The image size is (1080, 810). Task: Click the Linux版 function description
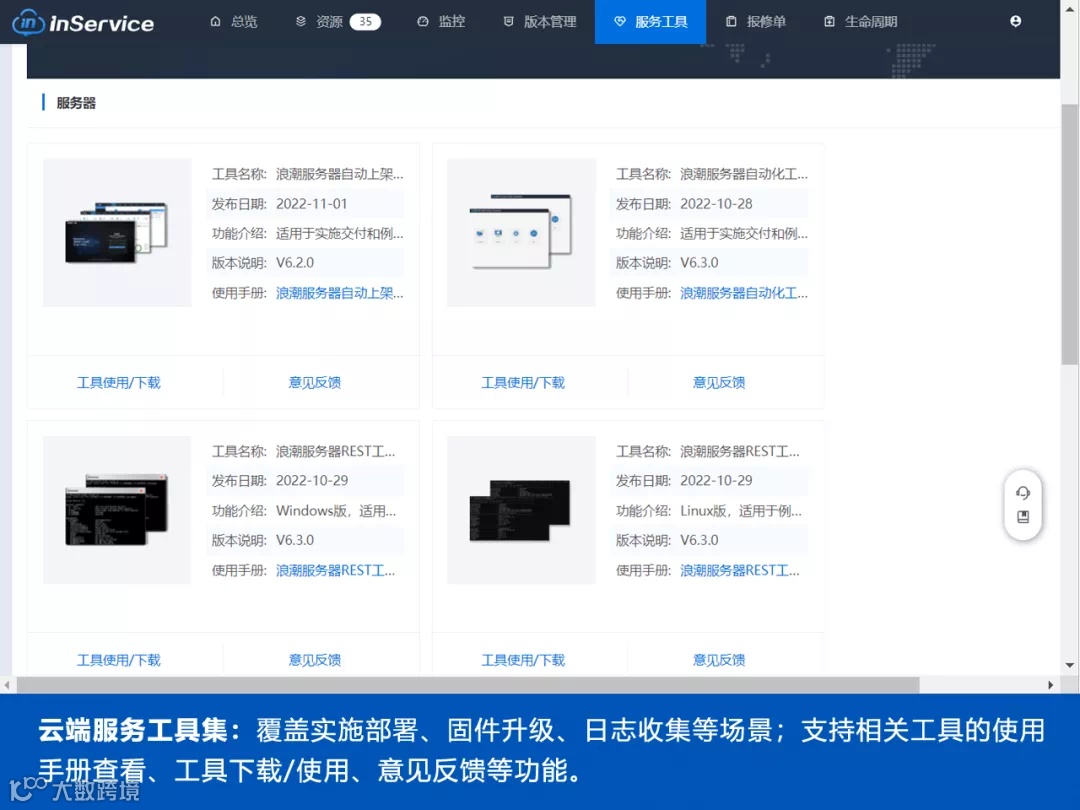coord(740,511)
